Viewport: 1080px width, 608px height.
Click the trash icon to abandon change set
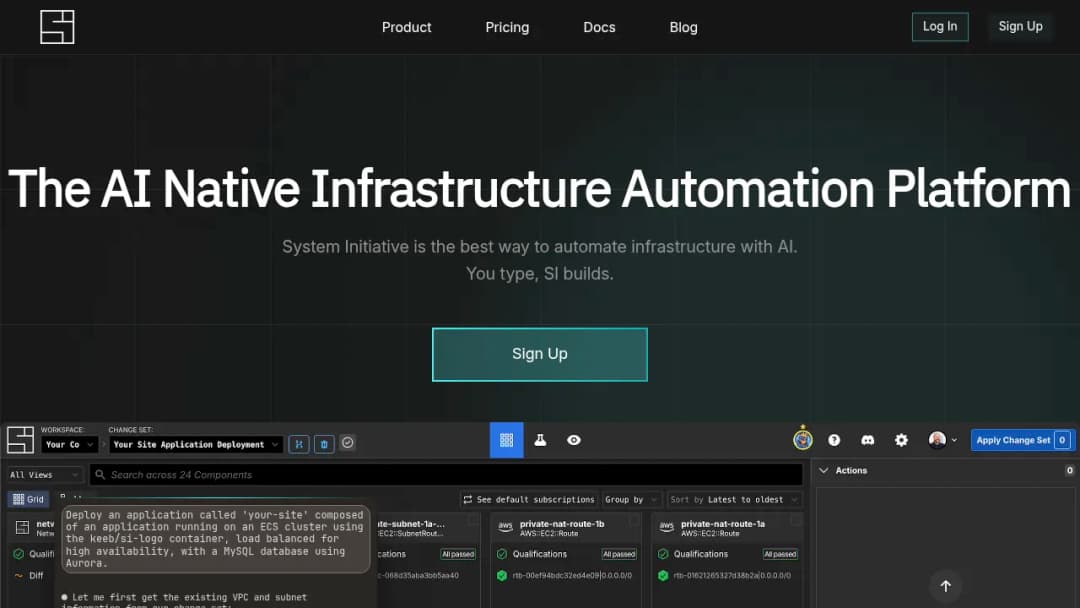(x=324, y=444)
